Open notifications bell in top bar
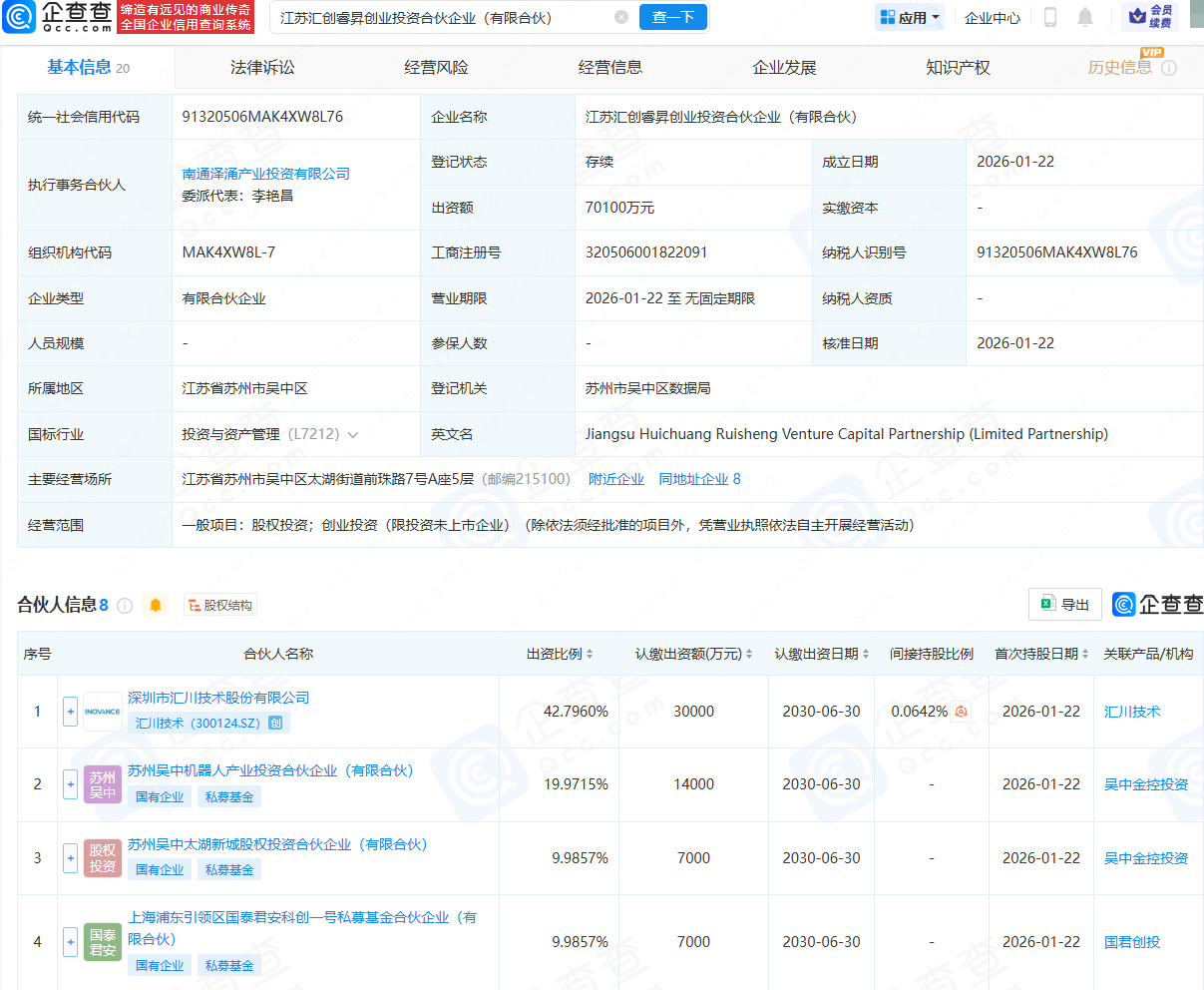 click(x=1085, y=17)
